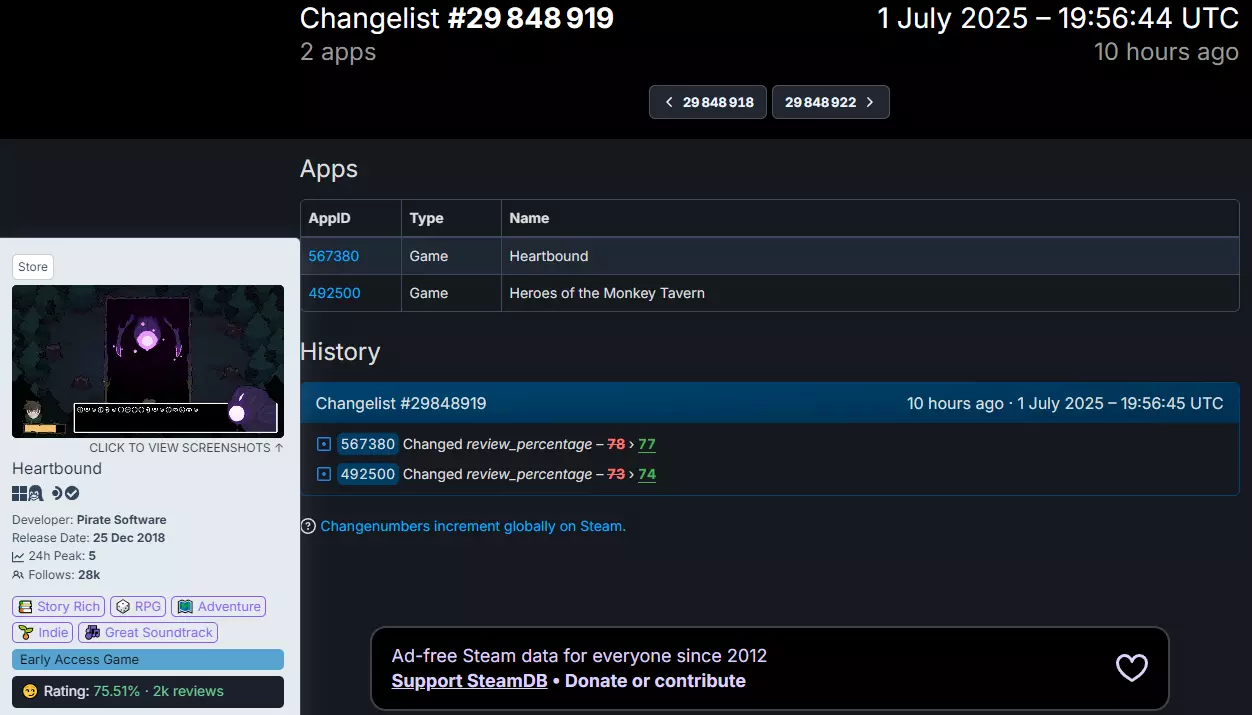The width and height of the screenshot is (1252, 715).
Task: Click the 24h Peak chart icon
Action: pyautogui.click(x=18, y=556)
